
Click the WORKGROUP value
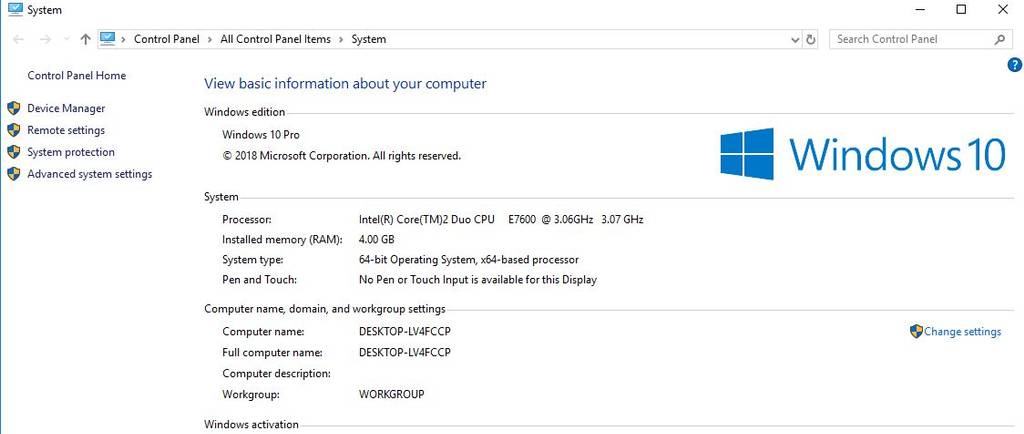point(392,394)
